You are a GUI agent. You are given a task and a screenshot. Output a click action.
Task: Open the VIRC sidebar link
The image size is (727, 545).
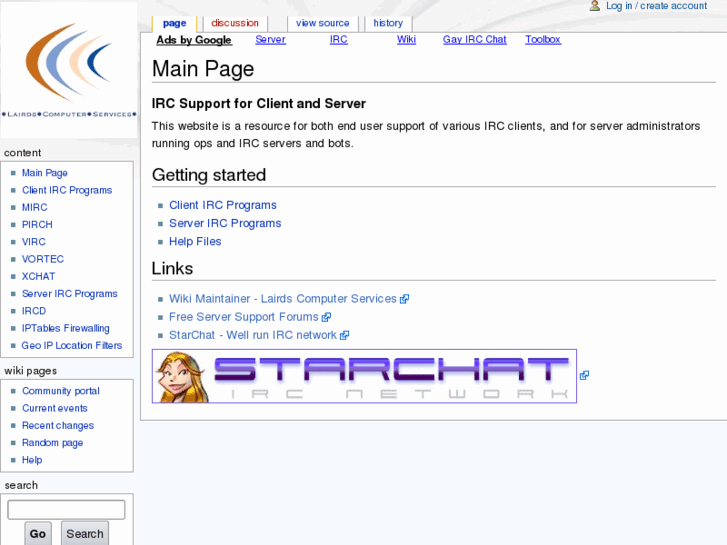(33, 242)
